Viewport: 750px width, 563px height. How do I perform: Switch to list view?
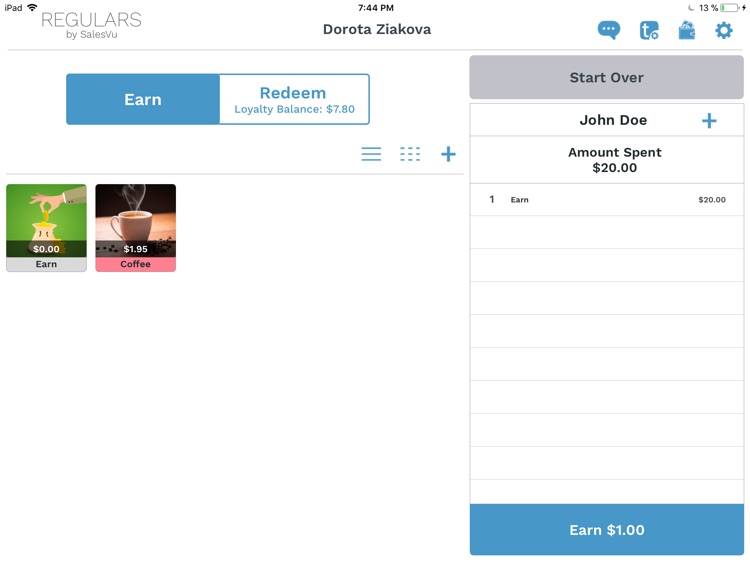click(x=371, y=154)
